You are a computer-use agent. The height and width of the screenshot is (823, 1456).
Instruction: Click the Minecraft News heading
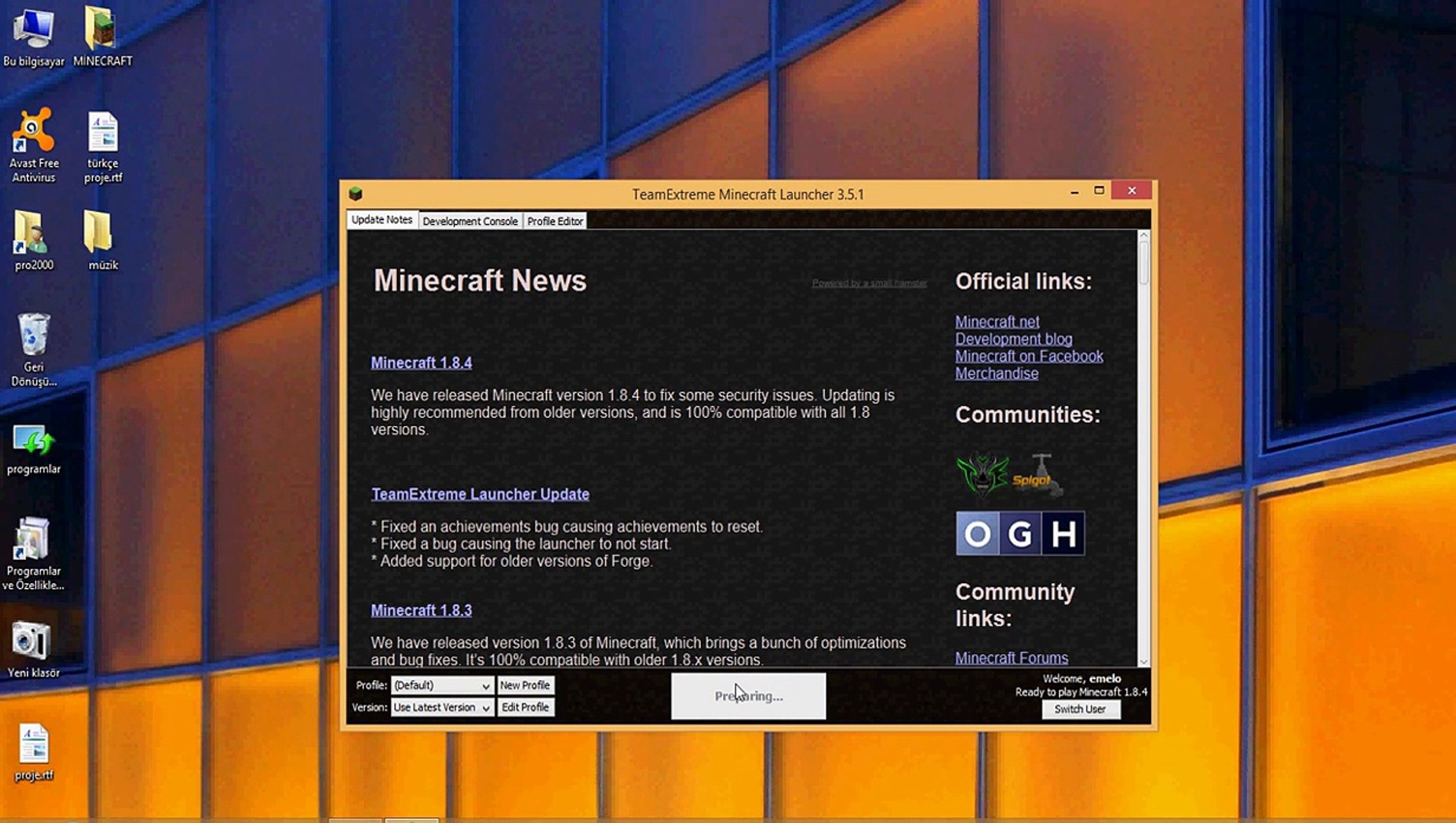480,280
